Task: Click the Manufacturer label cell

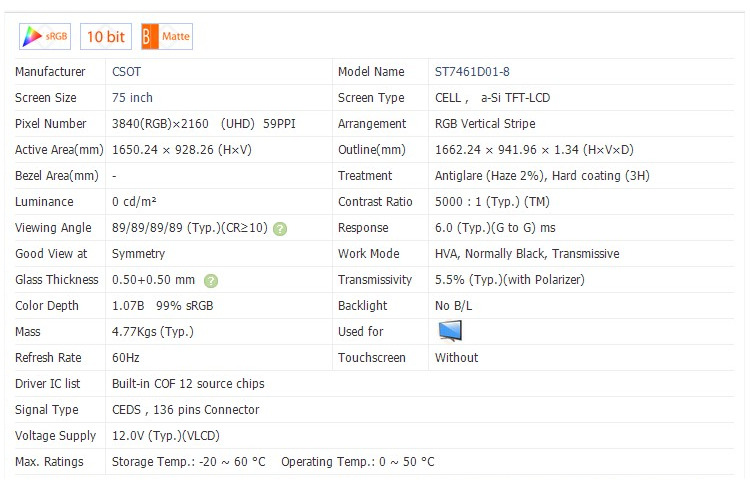Action: tap(50, 72)
